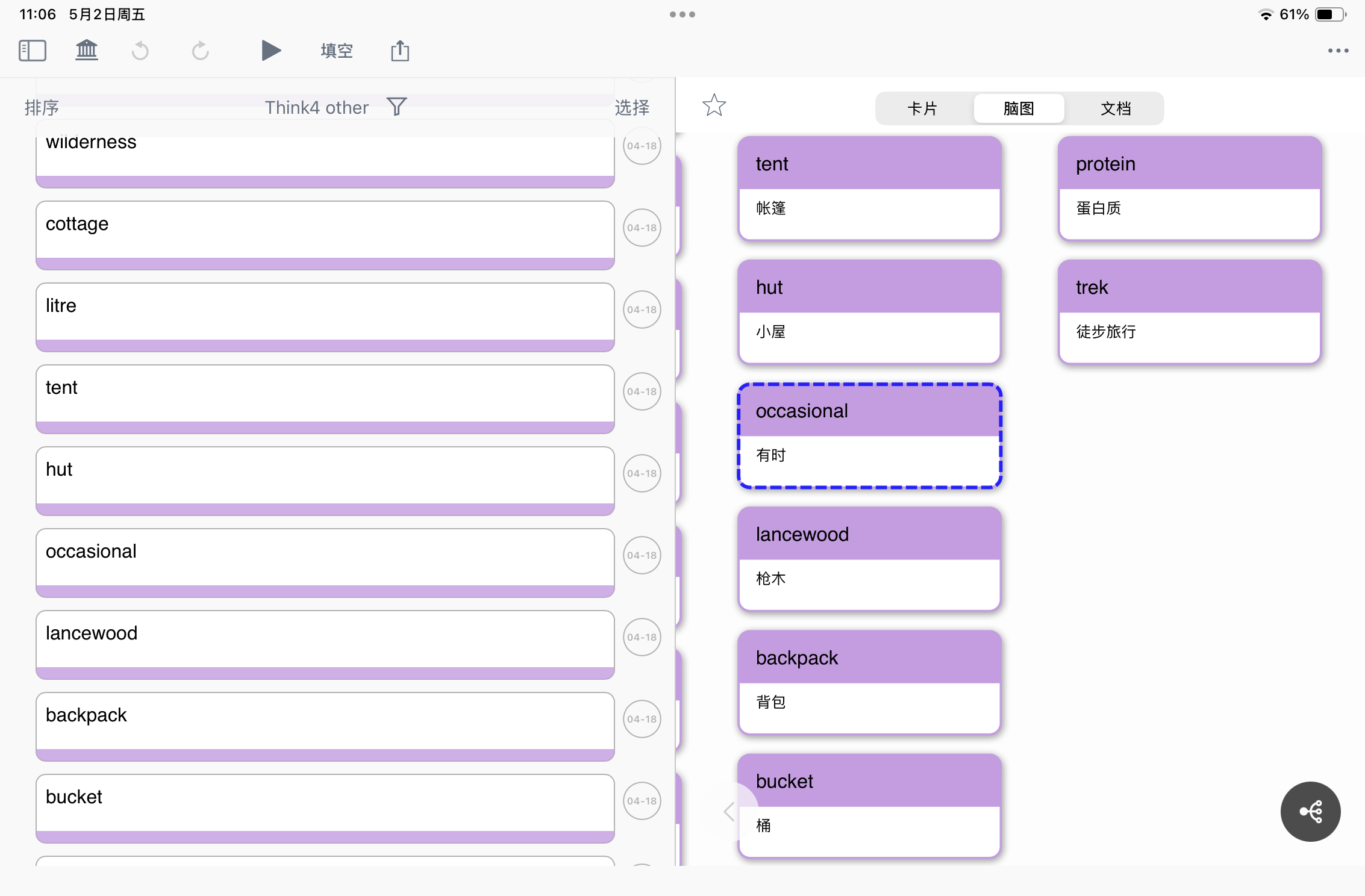Open the trek mind-map node

(x=1190, y=312)
